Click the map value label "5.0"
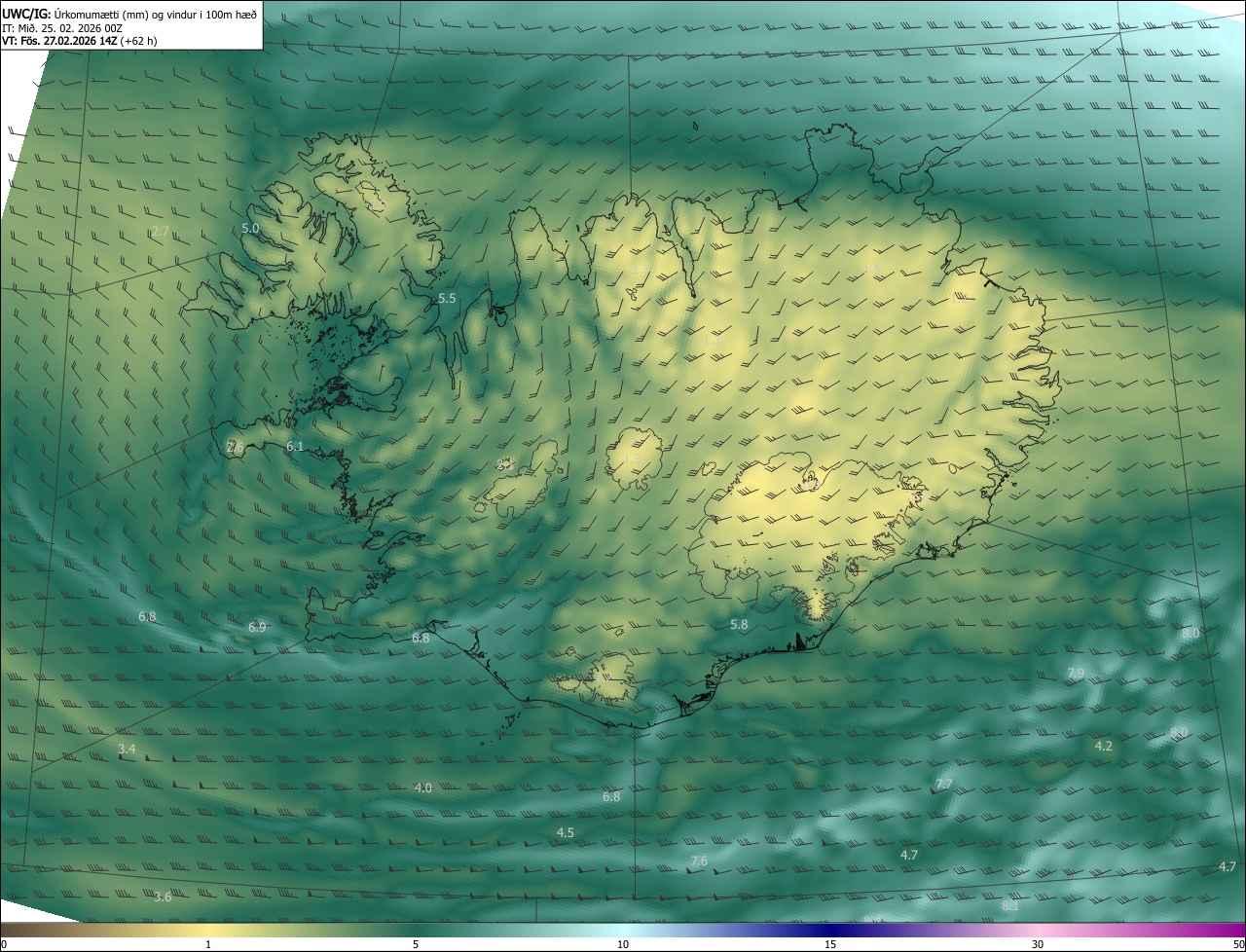Image resolution: width=1246 pixels, height=952 pixels. tap(250, 228)
